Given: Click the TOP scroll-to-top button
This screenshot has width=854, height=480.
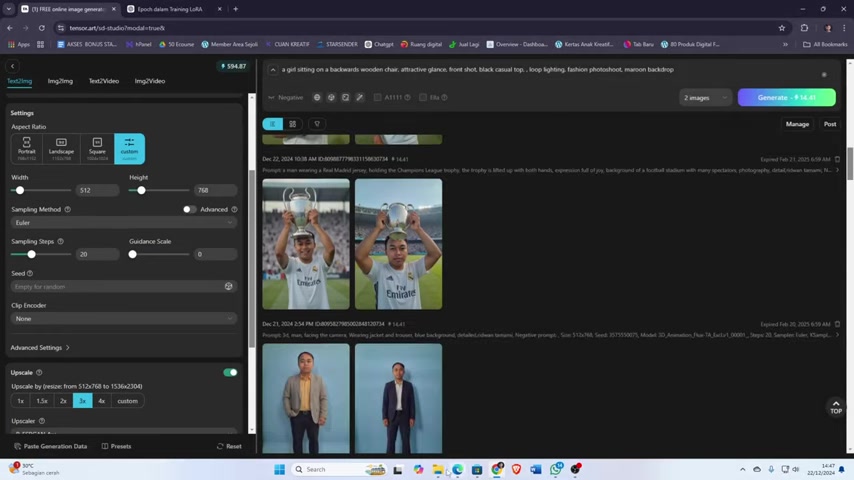Looking at the screenshot, I should coord(836,407).
